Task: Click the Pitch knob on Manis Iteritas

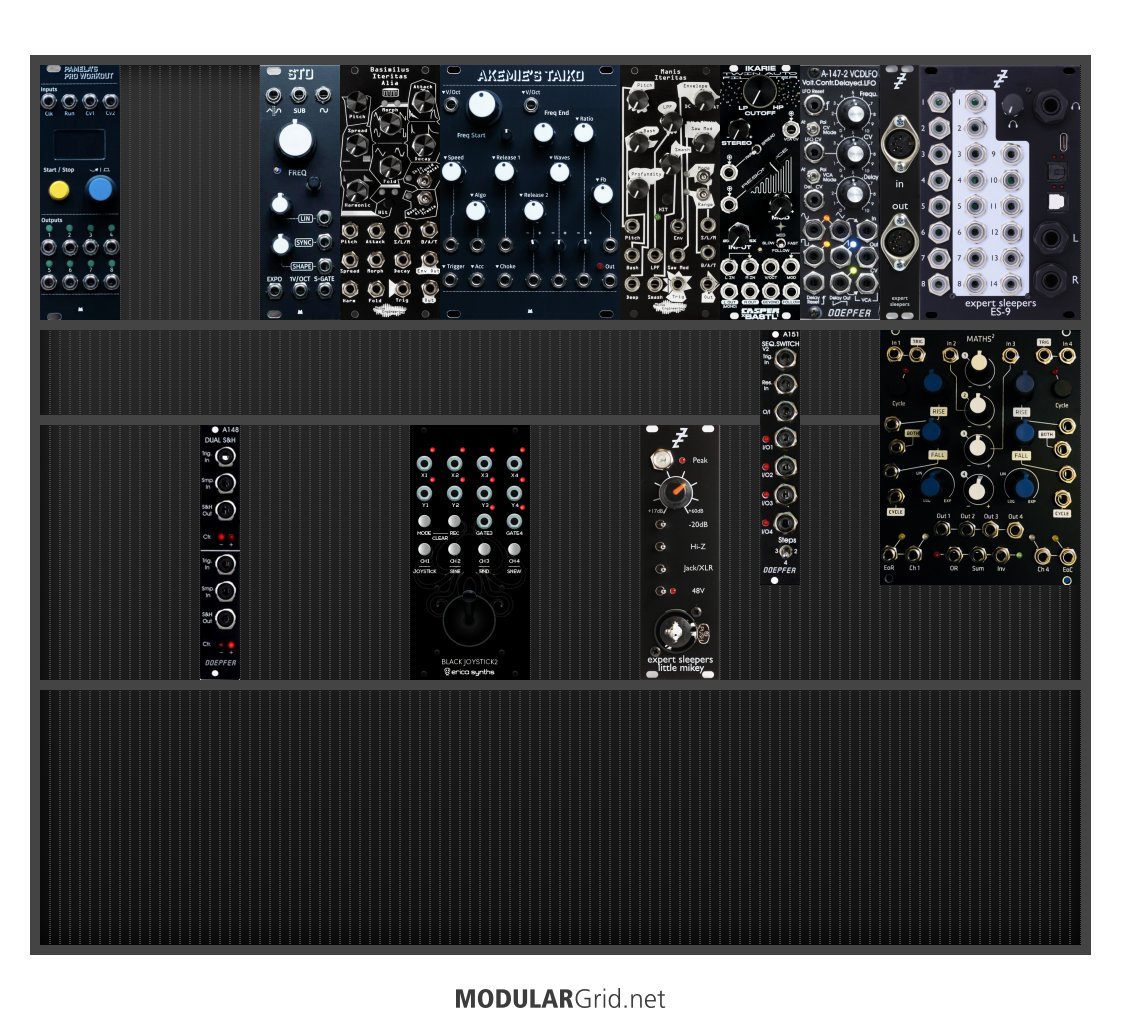Action: click(x=638, y=99)
